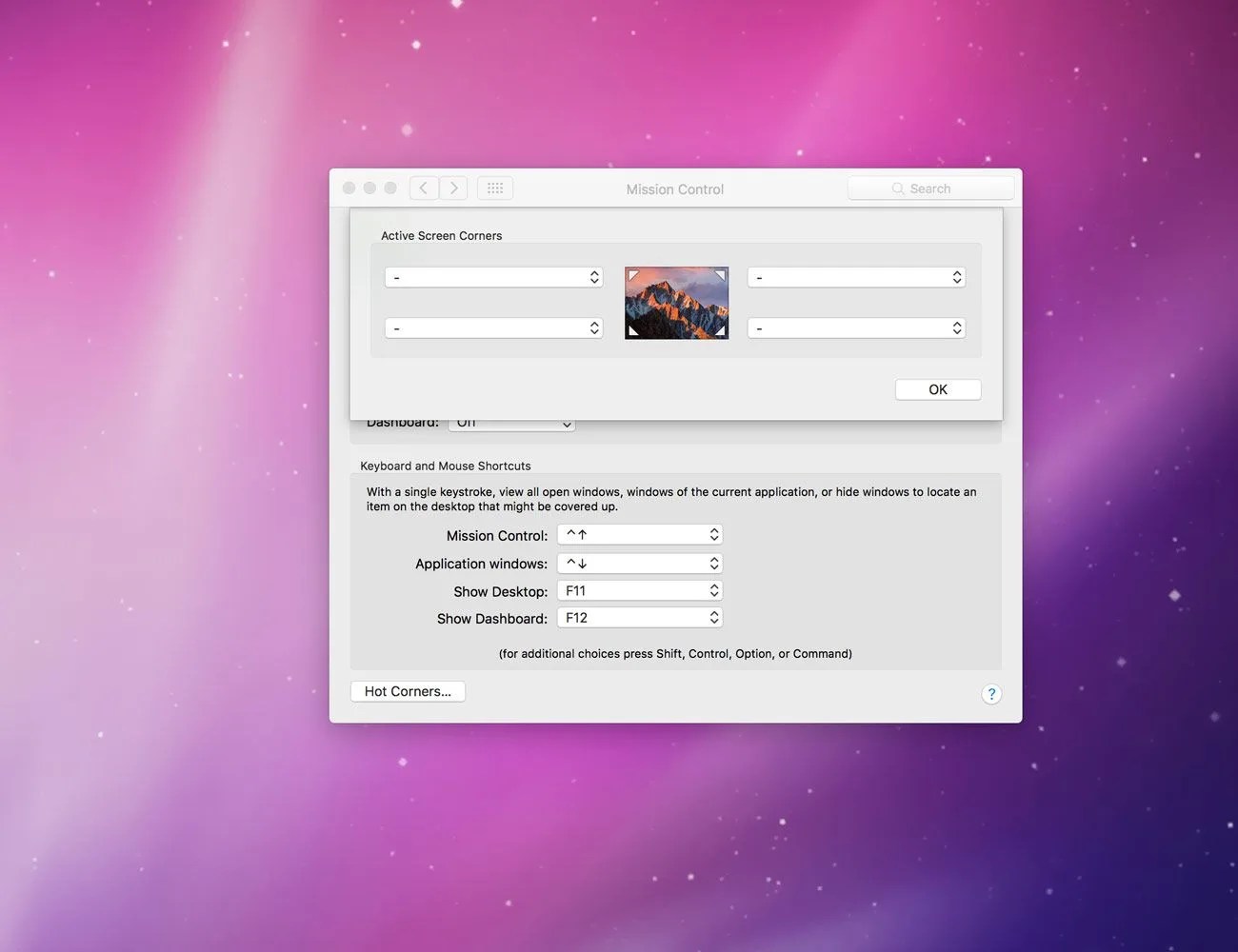Click the 'for additional choices press Shift' note
This screenshot has height=952, width=1238.
(x=675, y=654)
